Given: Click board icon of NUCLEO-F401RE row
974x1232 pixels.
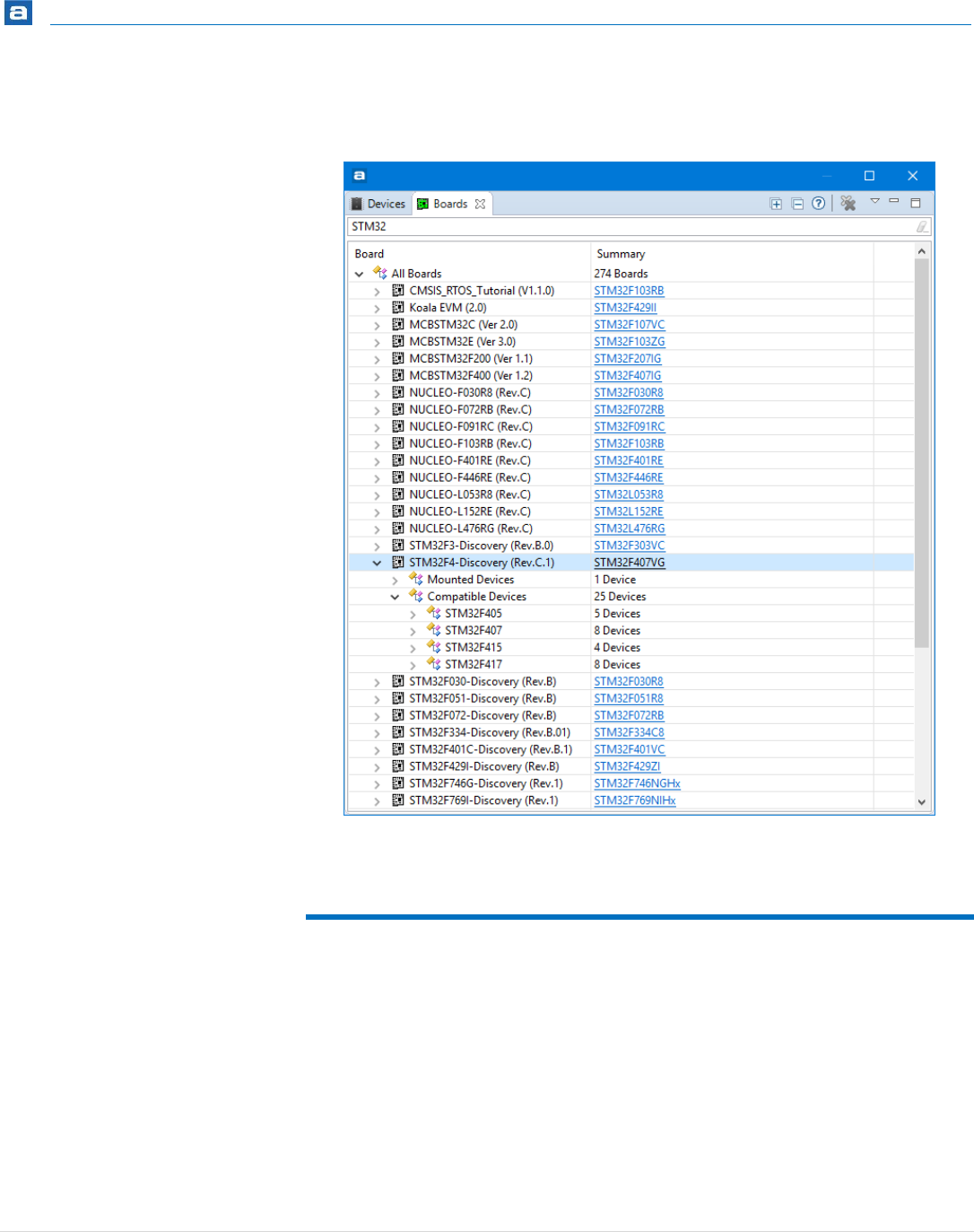Looking at the screenshot, I should 398,460.
